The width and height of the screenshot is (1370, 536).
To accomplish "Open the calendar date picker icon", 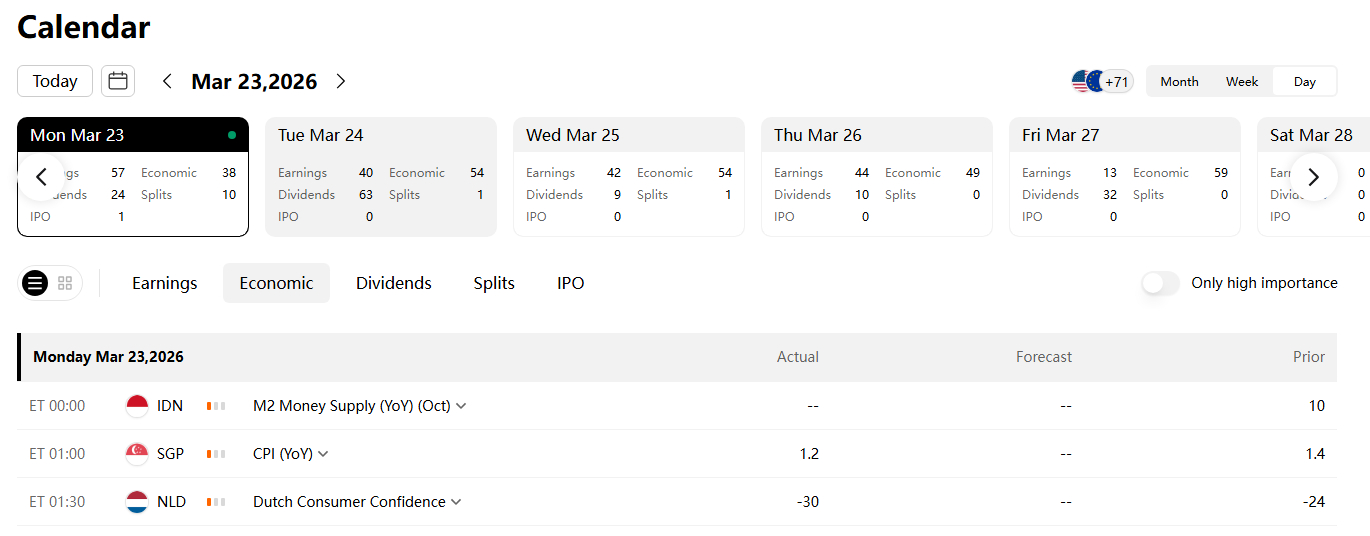I will click(118, 81).
